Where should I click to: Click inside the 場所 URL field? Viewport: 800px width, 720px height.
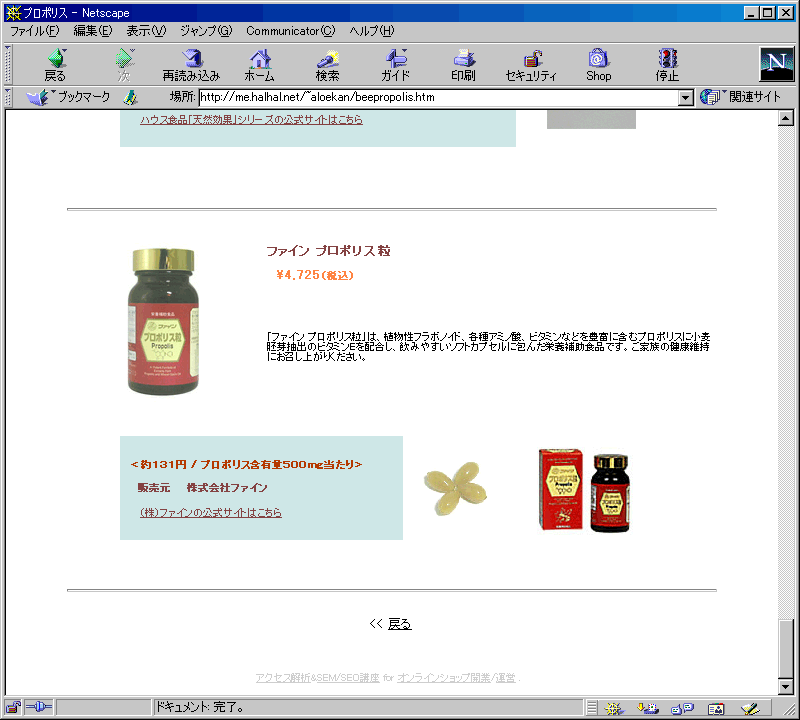click(439, 97)
